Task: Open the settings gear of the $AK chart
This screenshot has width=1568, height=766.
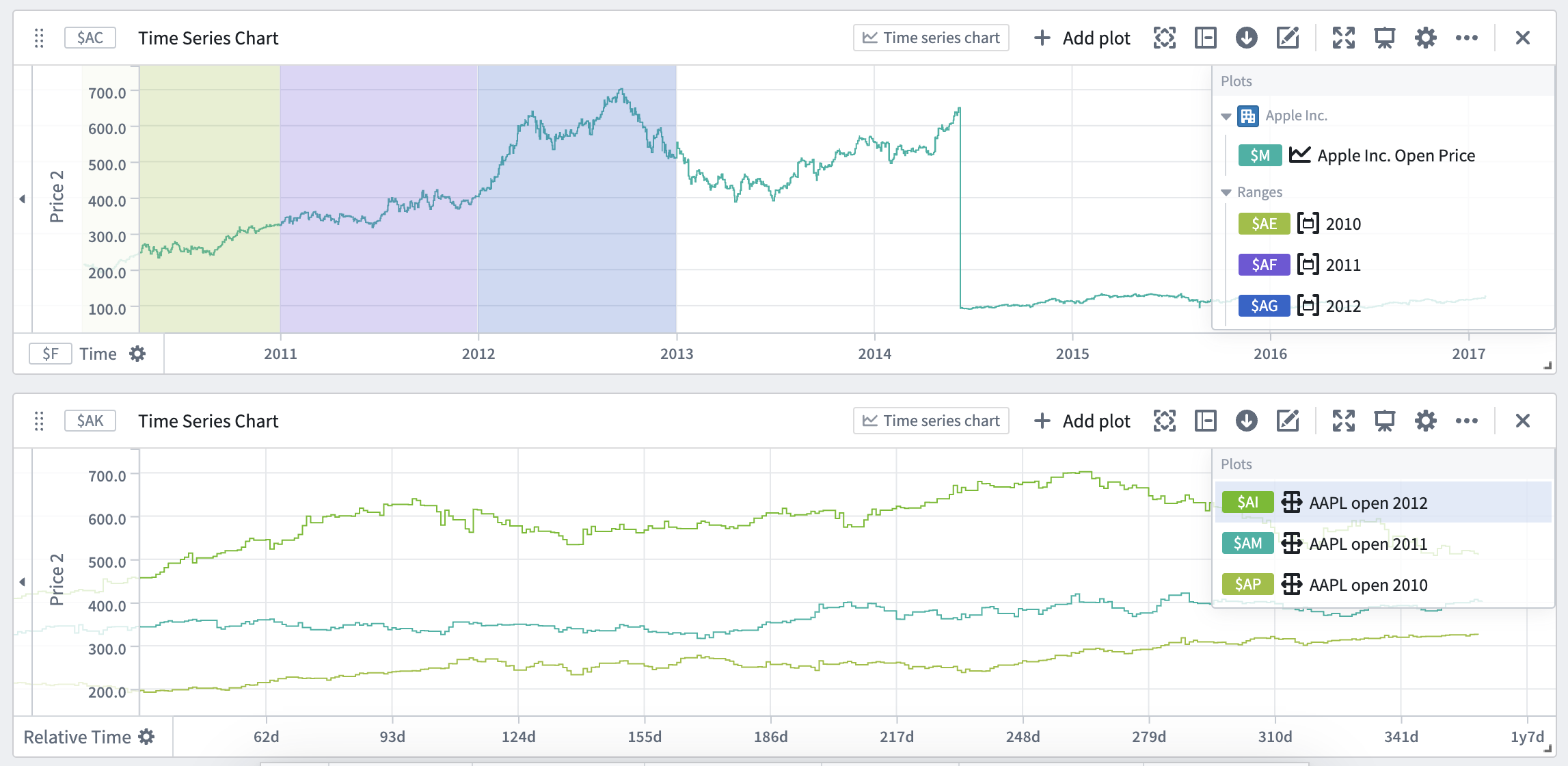Action: coord(1426,421)
